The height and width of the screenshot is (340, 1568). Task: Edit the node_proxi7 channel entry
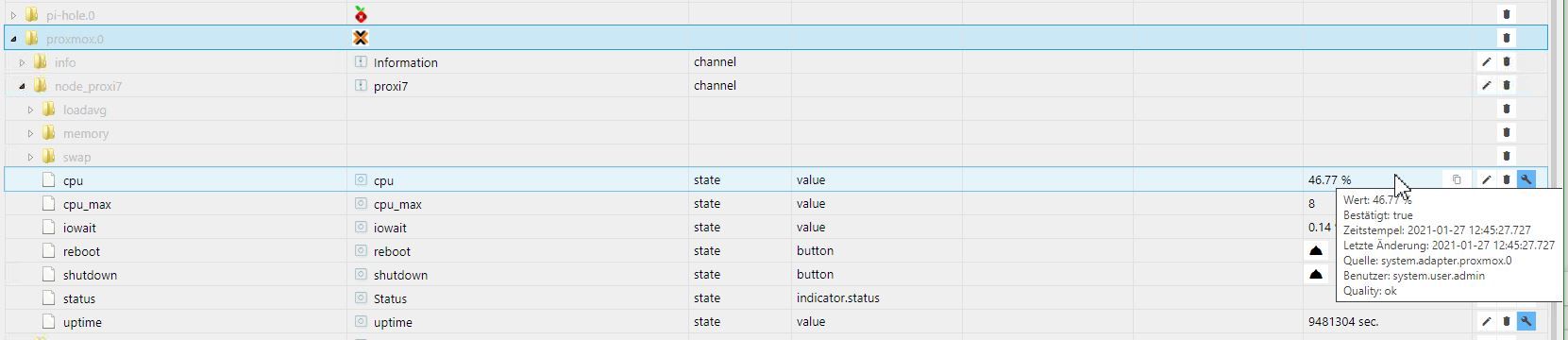coord(1486,85)
